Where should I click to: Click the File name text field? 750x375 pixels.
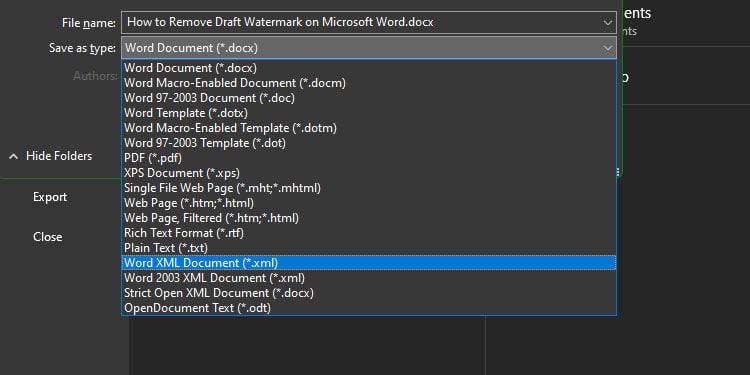(369, 22)
